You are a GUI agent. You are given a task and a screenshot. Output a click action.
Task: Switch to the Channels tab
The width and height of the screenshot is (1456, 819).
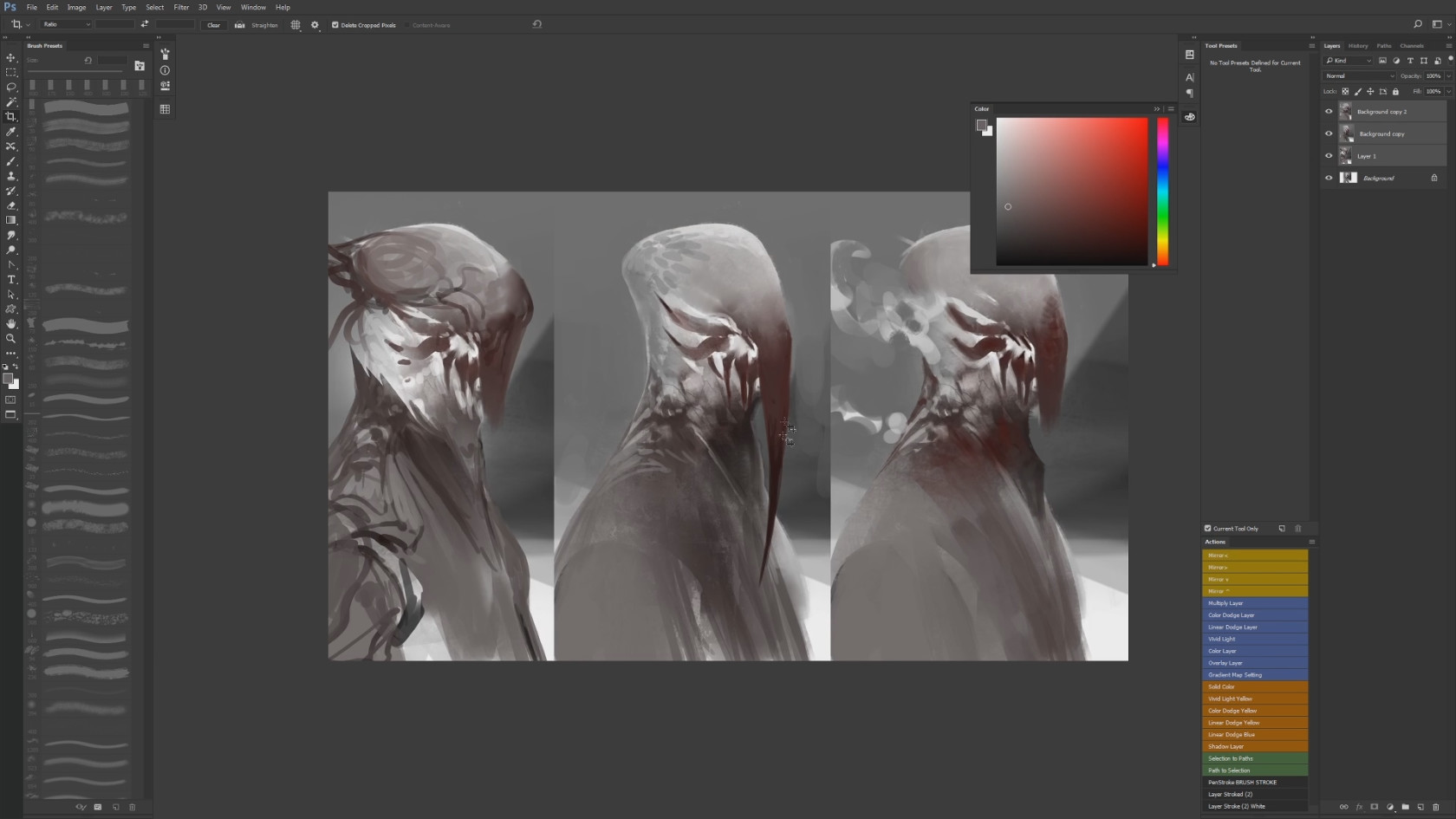(1412, 46)
